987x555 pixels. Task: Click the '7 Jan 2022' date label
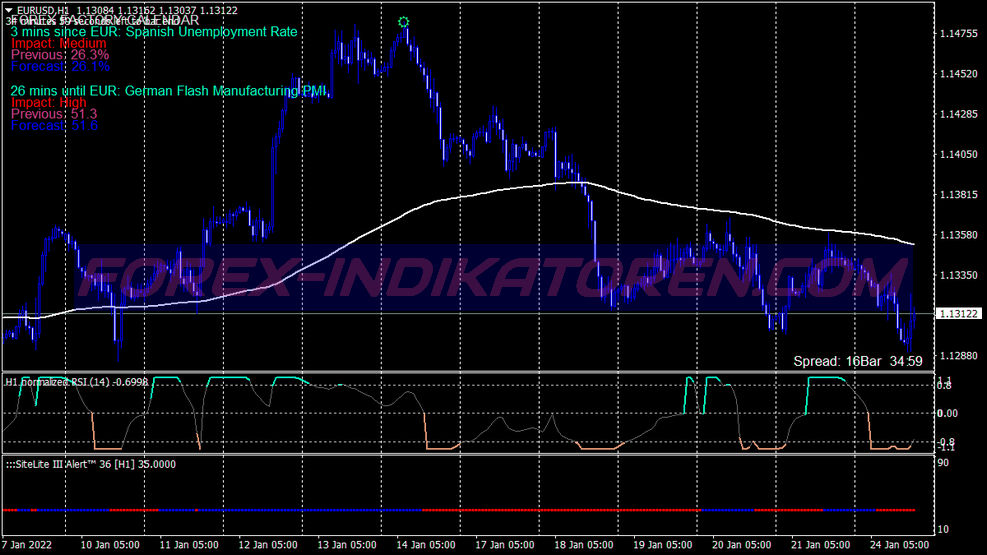pyautogui.click(x=27, y=544)
